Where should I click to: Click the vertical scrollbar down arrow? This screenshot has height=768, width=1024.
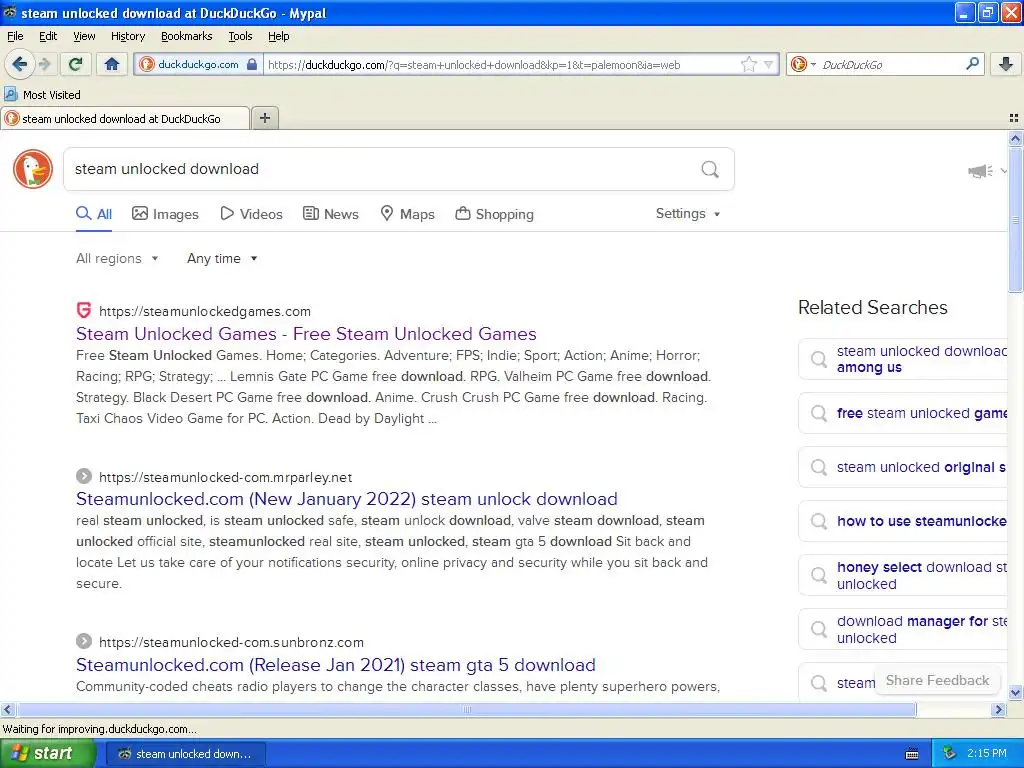(x=1015, y=692)
